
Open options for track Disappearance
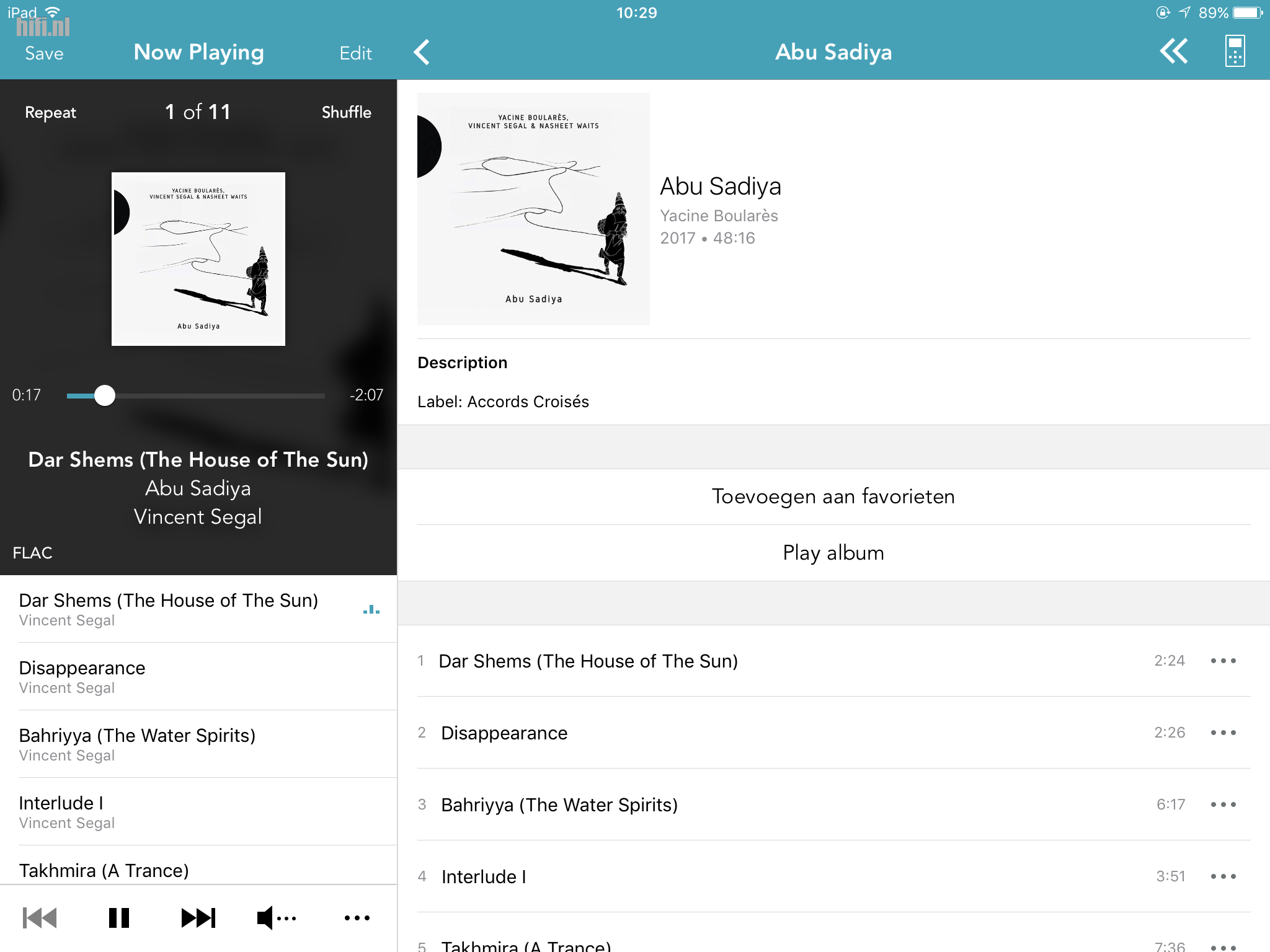pos(1223,733)
